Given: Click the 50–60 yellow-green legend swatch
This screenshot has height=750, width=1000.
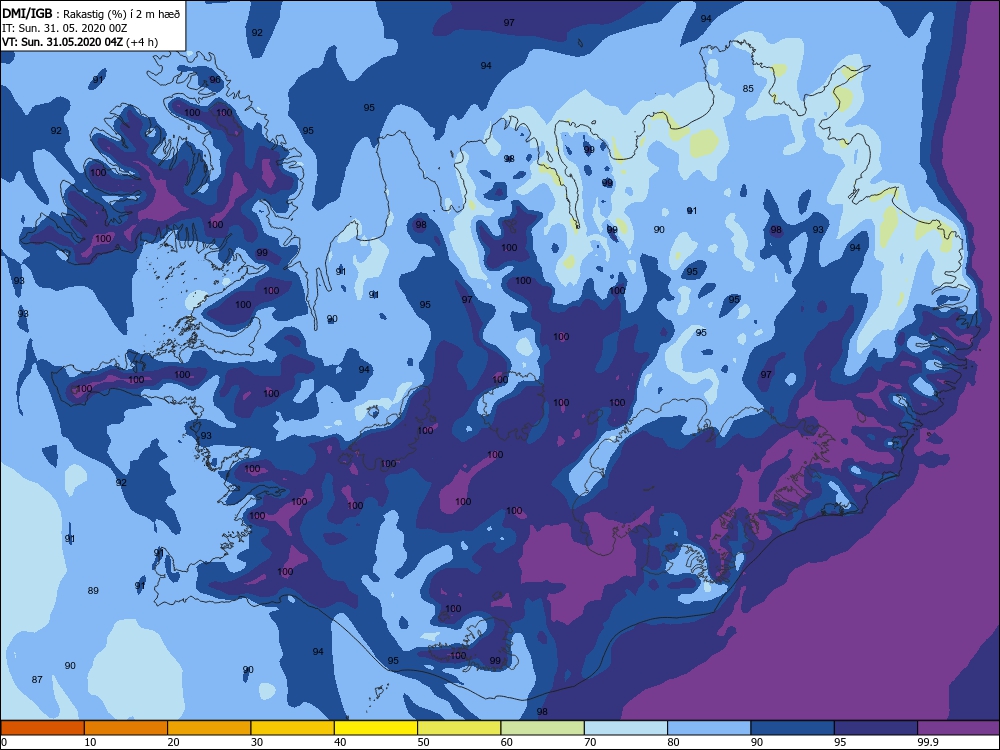Looking at the screenshot, I should click(x=459, y=728).
